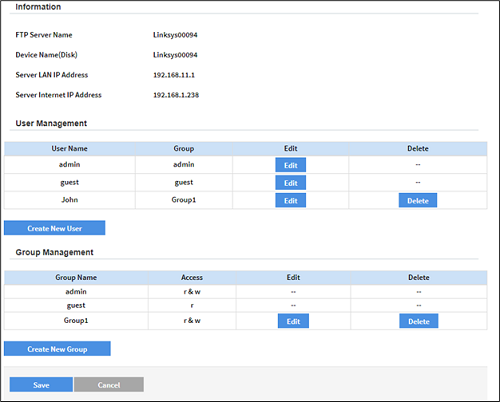Image resolution: width=500 pixels, height=402 pixels.
Task: Click the FTP Server Name value Linksys00094
Action: [175, 35]
